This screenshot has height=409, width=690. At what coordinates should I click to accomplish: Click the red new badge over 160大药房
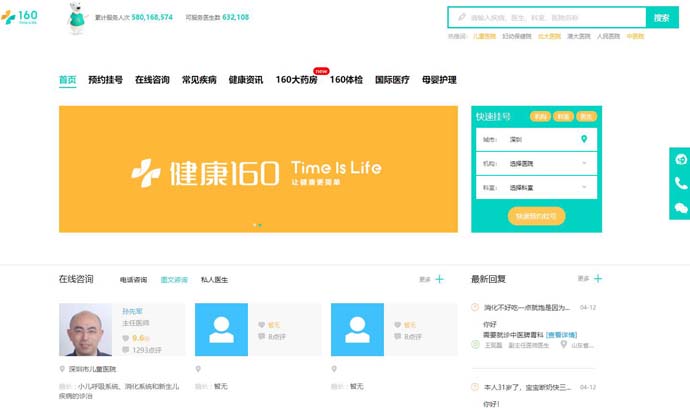321,71
